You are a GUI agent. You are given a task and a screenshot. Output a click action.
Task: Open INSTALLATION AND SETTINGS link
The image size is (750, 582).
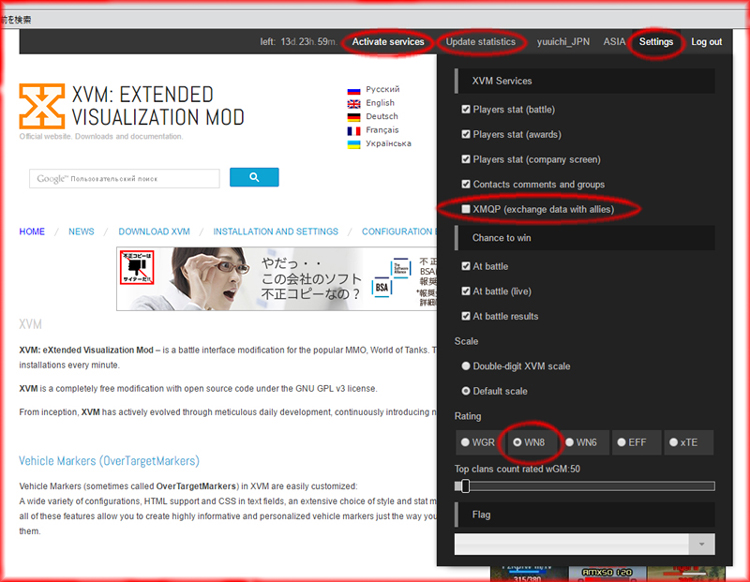coord(276,232)
